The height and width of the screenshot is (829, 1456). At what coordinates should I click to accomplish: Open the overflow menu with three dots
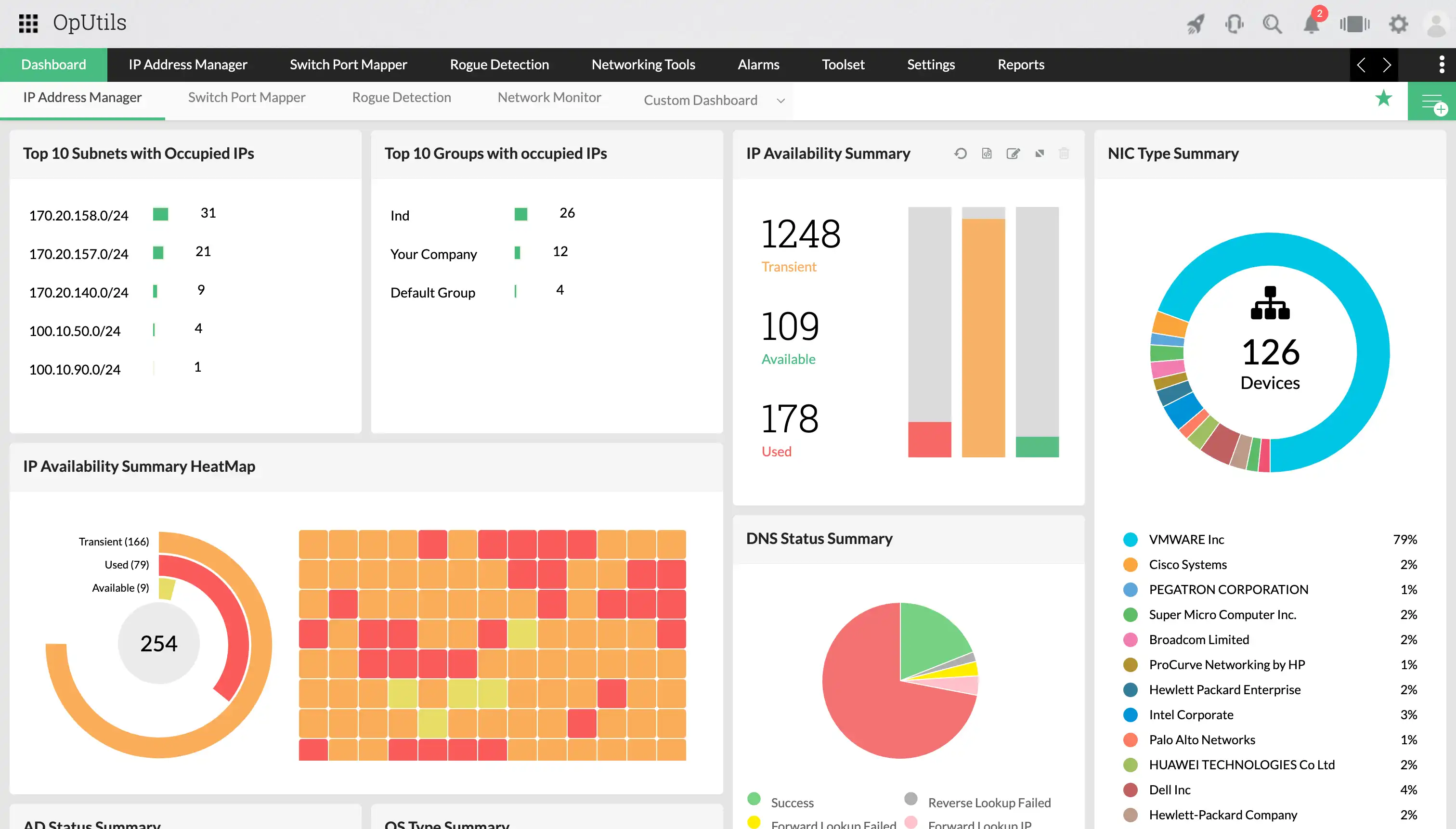1441,65
